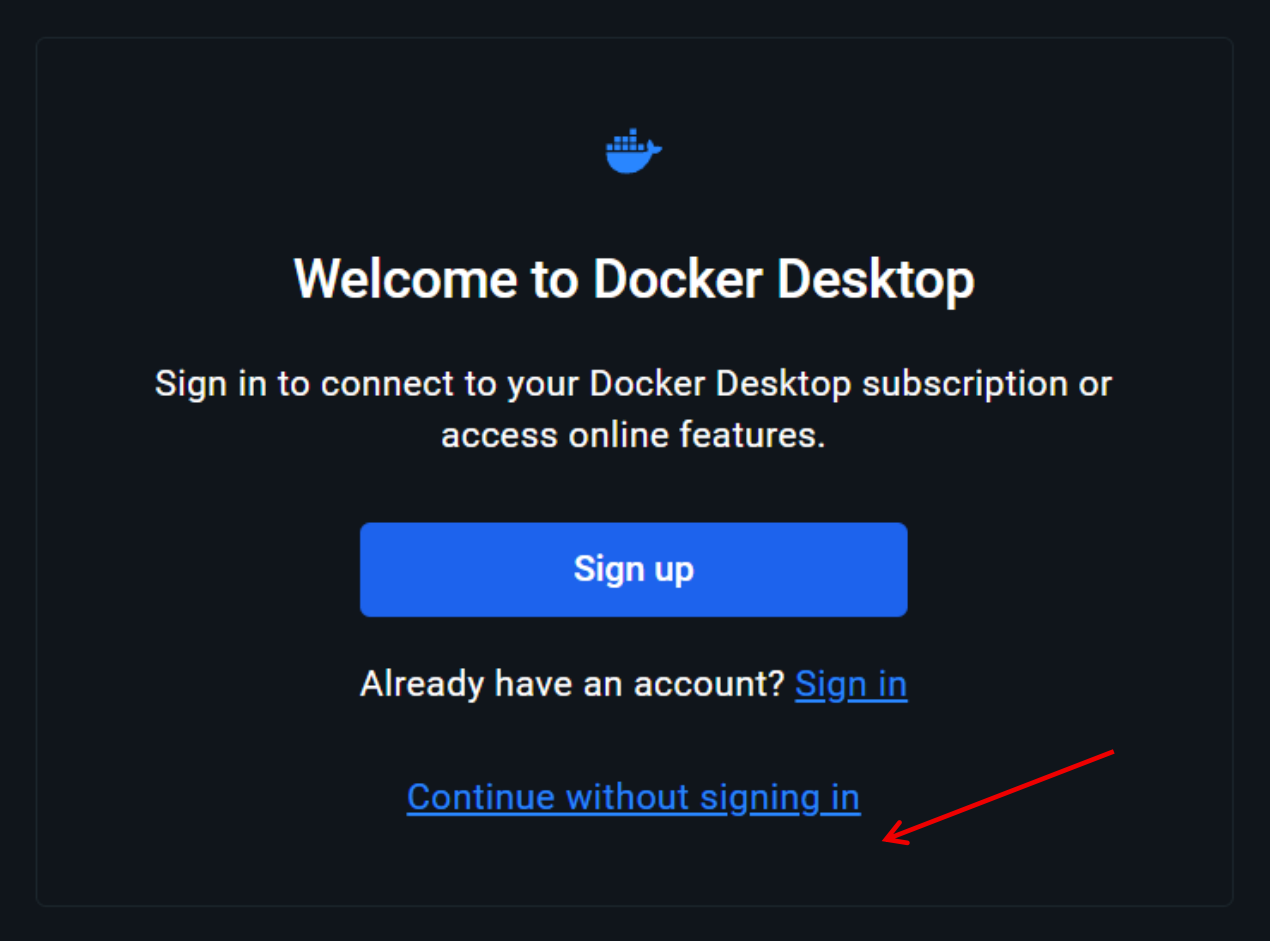The width and height of the screenshot is (1270, 941).
Task: Click the red arrow annotation head
Action: (895, 833)
